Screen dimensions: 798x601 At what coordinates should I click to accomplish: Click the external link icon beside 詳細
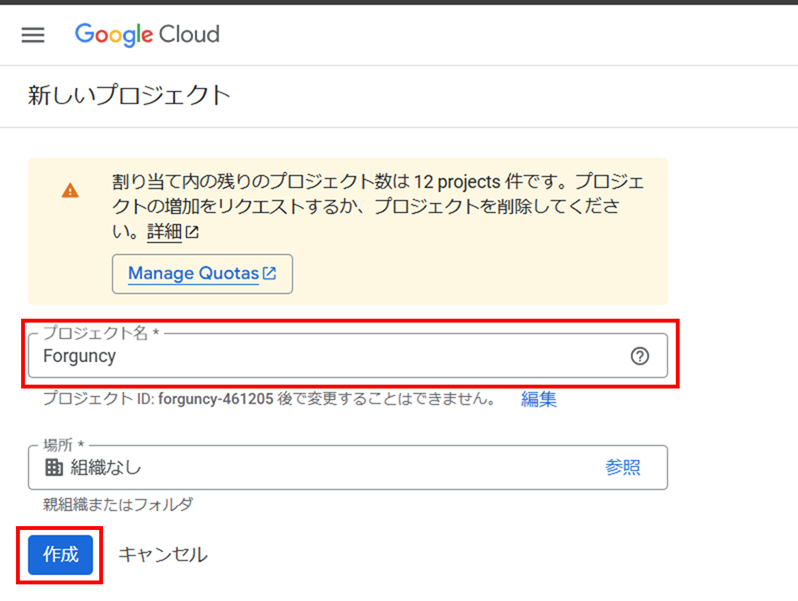click(x=192, y=232)
